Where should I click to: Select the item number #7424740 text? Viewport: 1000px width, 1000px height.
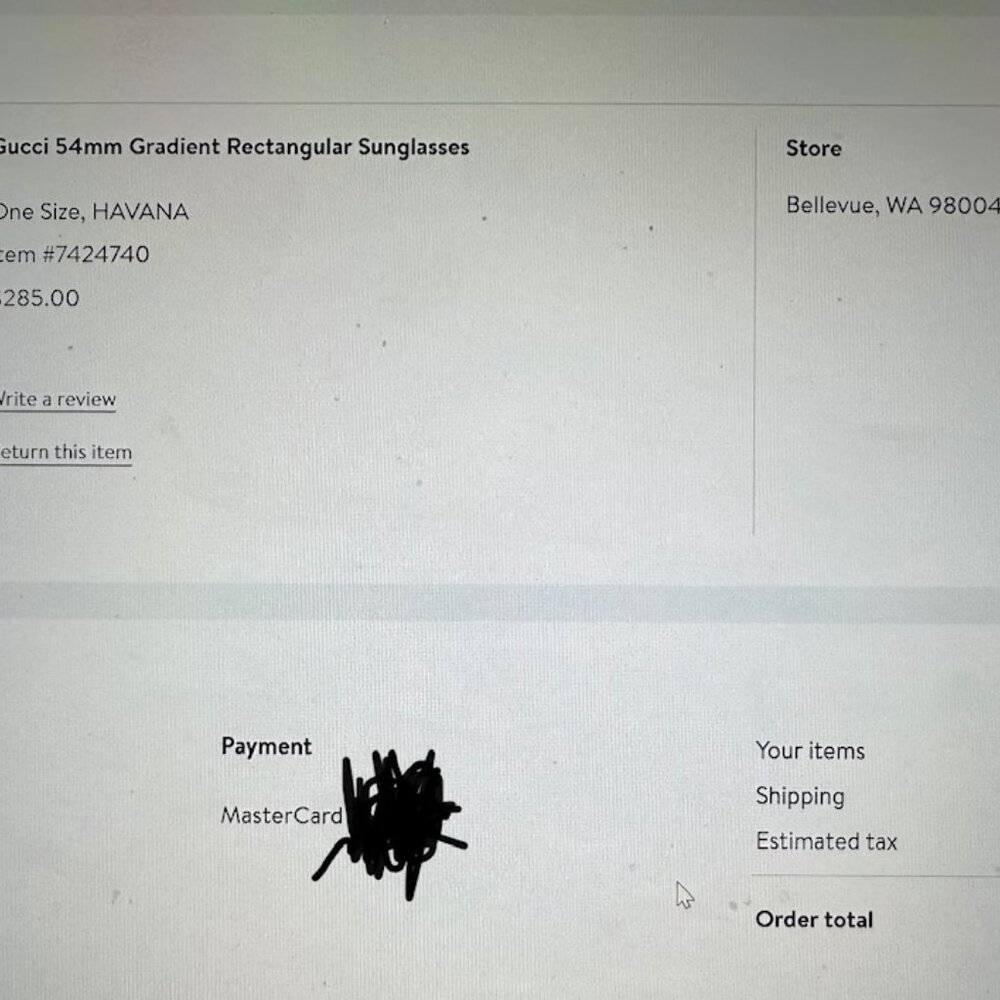click(x=75, y=255)
